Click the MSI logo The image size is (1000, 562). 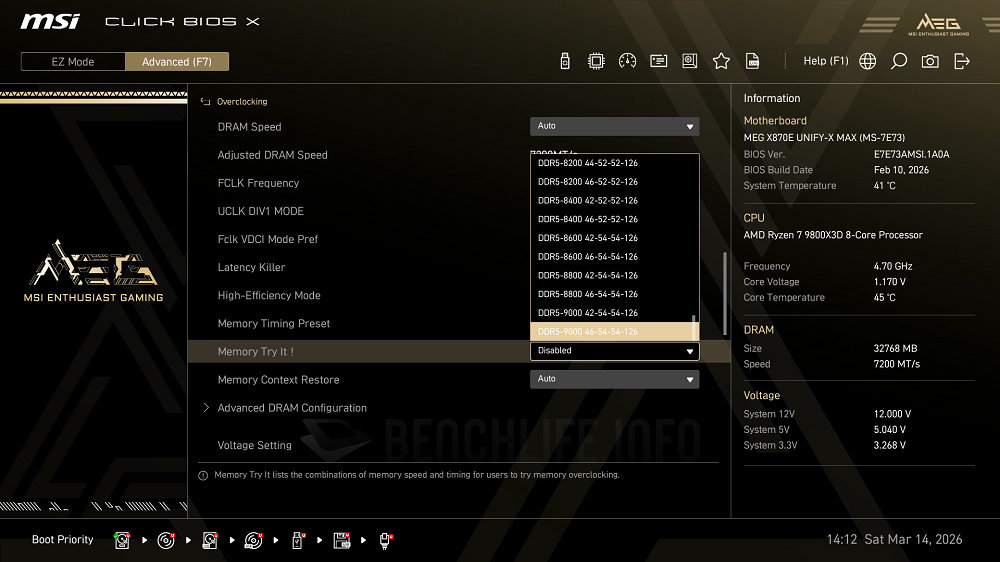pos(50,22)
